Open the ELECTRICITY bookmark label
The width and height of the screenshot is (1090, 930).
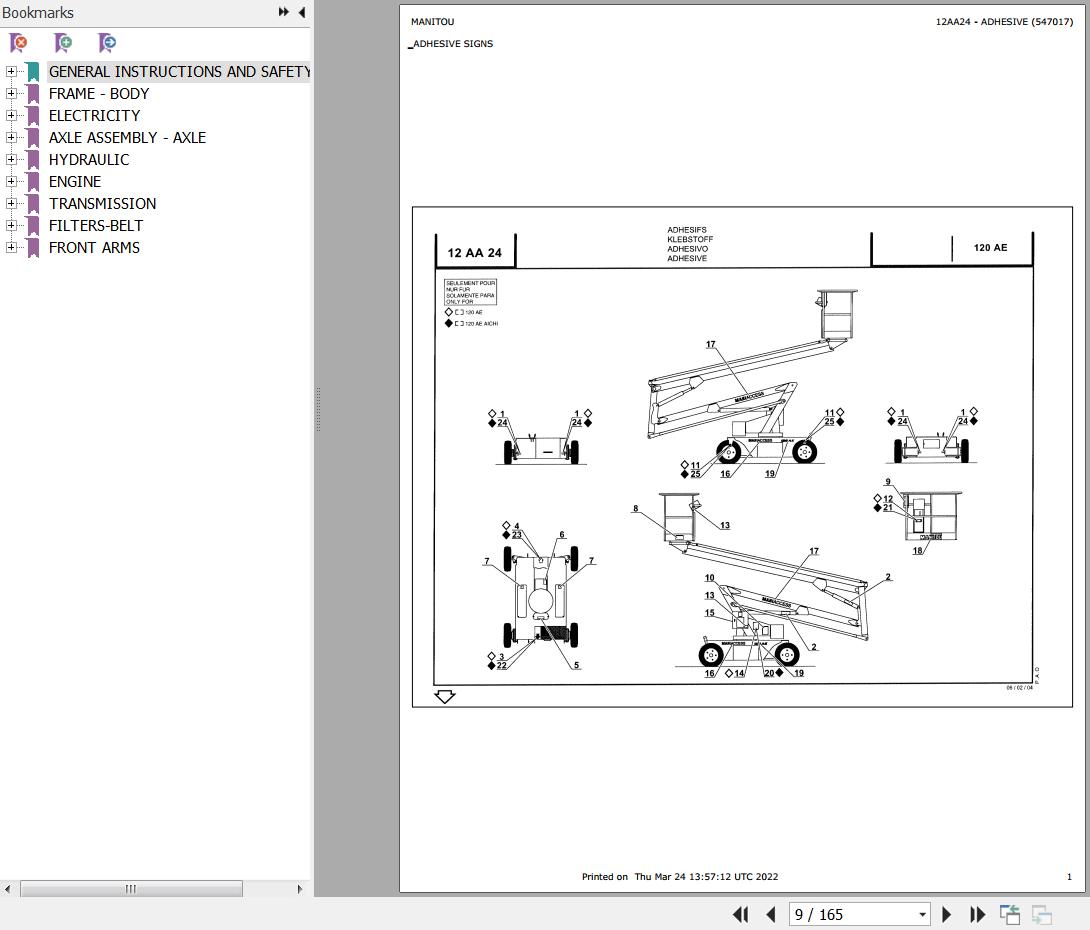coord(95,115)
